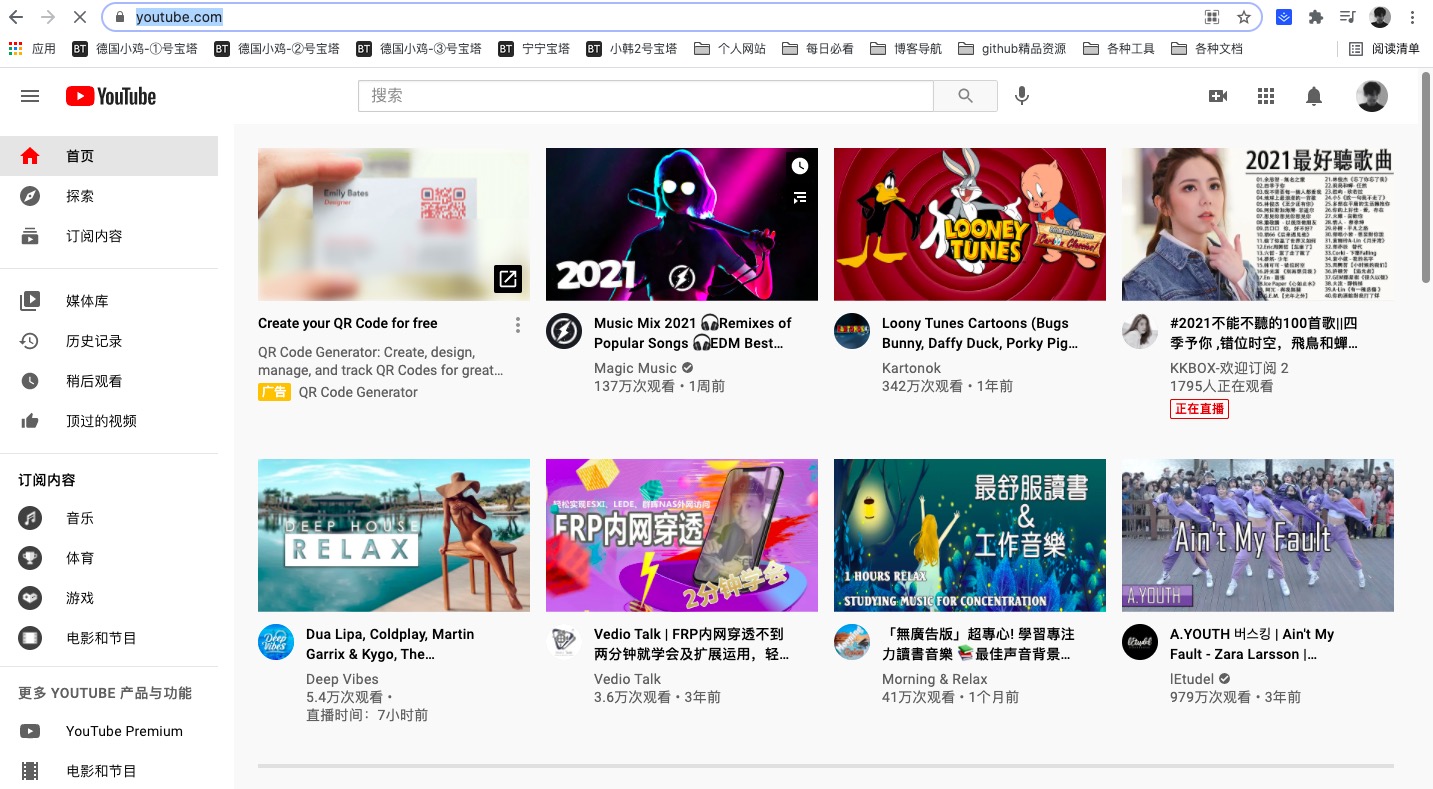Open the YouTube apps grid icon

1266,96
